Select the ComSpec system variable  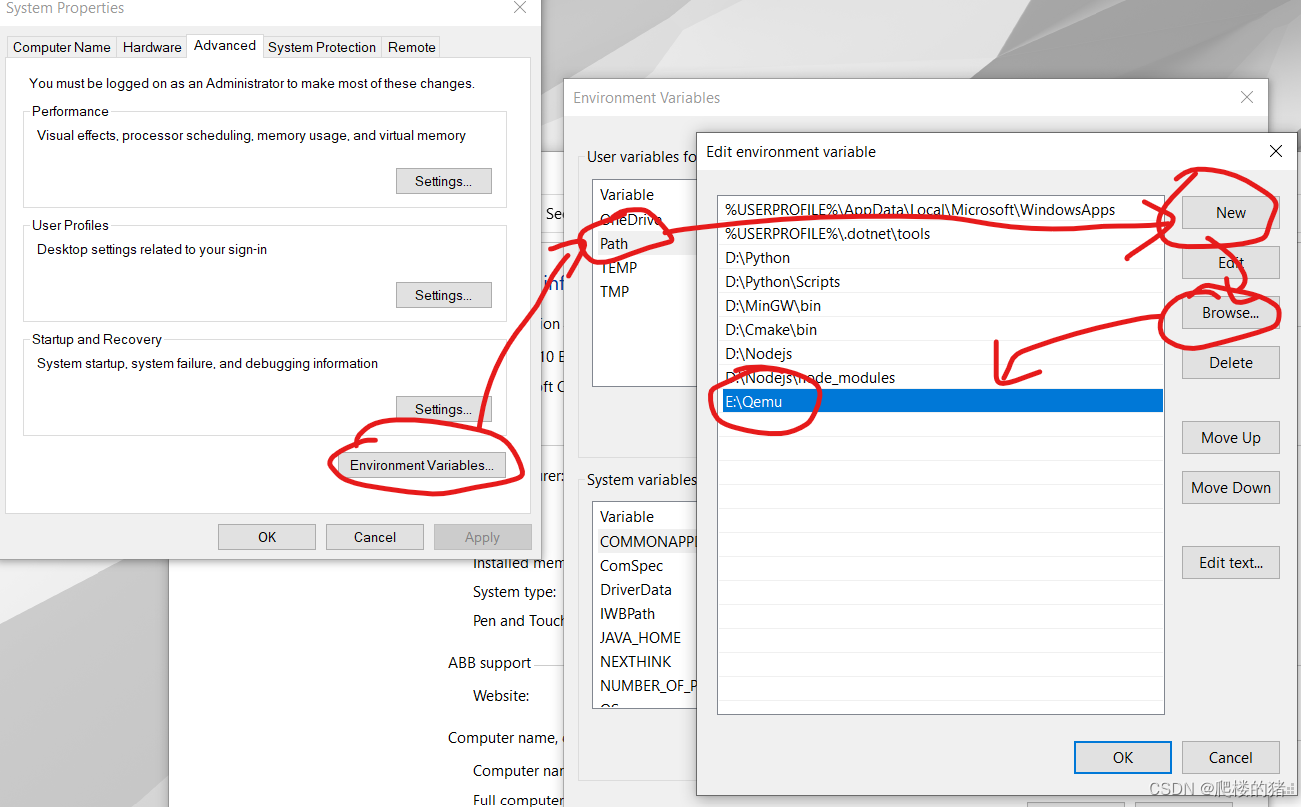tap(646, 565)
